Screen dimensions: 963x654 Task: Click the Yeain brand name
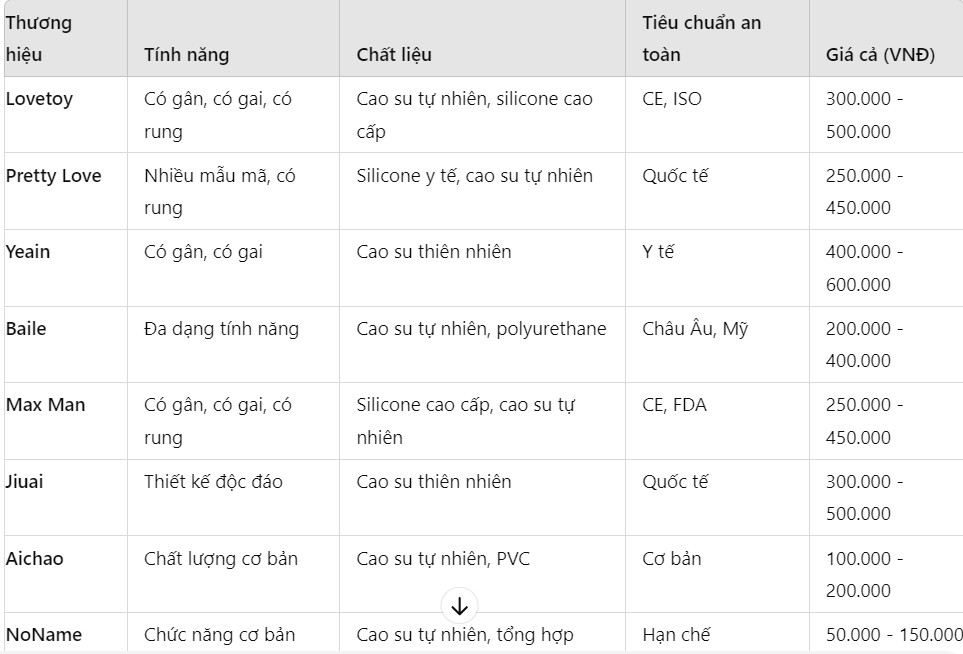point(28,252)
